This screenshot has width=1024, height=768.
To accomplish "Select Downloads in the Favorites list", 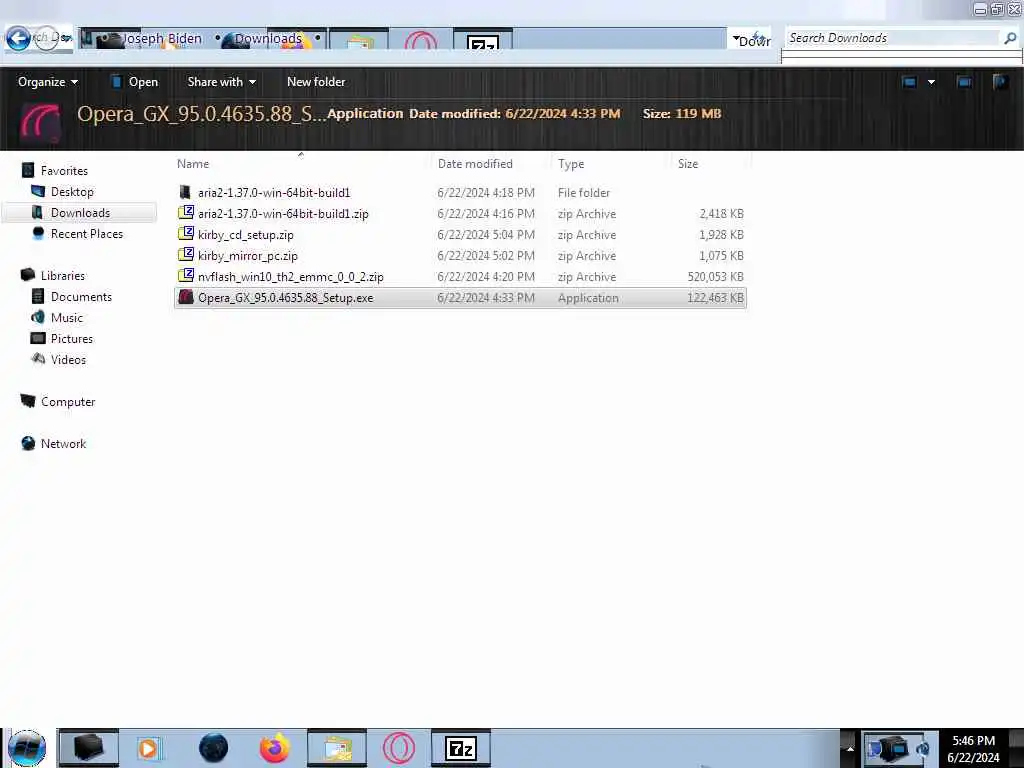I will (x=80, y=212).
